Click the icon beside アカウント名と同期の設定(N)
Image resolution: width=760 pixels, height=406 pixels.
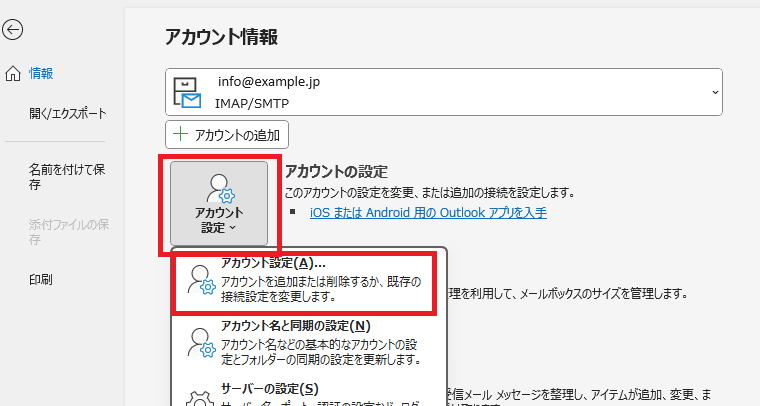click(202, 342)
